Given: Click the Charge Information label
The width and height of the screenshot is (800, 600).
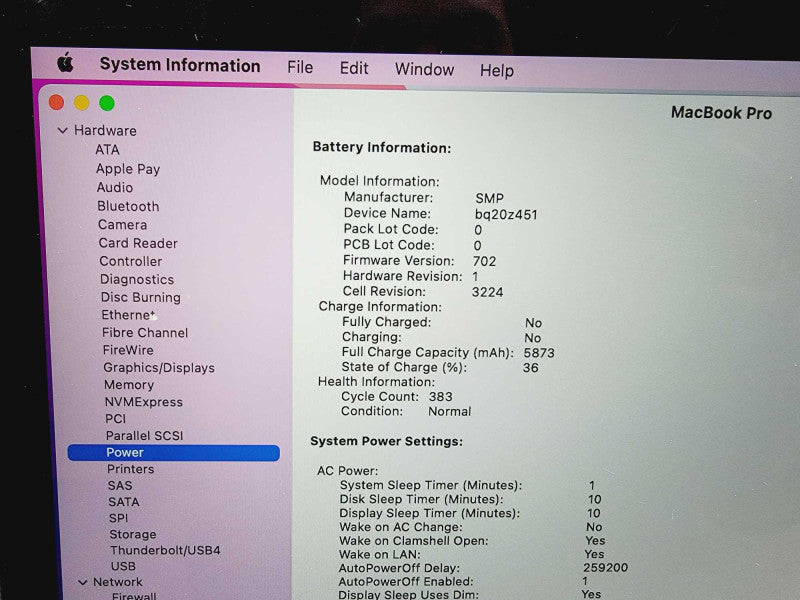Looking at the screenshot, I should pyautogui.click(x=380, y=307).
